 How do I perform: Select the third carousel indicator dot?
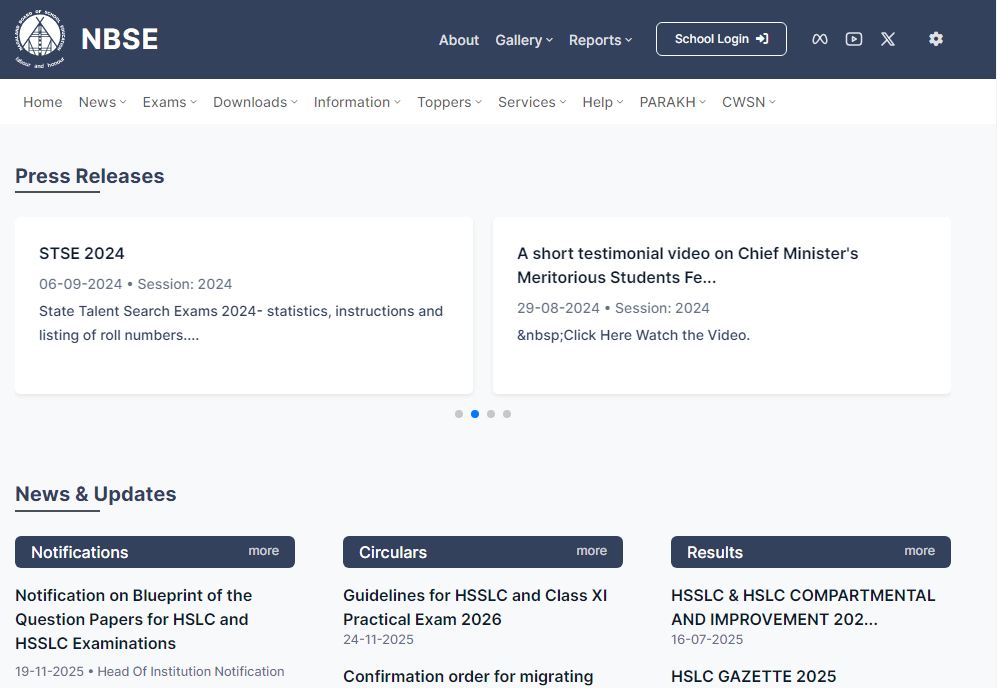click(491, 414)
